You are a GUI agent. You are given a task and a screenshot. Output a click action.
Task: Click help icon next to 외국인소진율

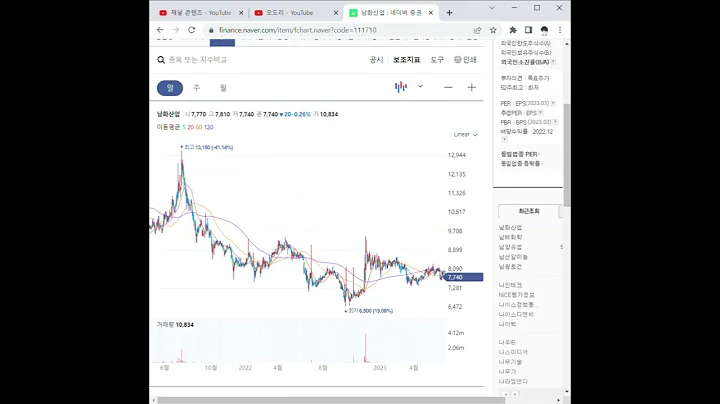553,62
